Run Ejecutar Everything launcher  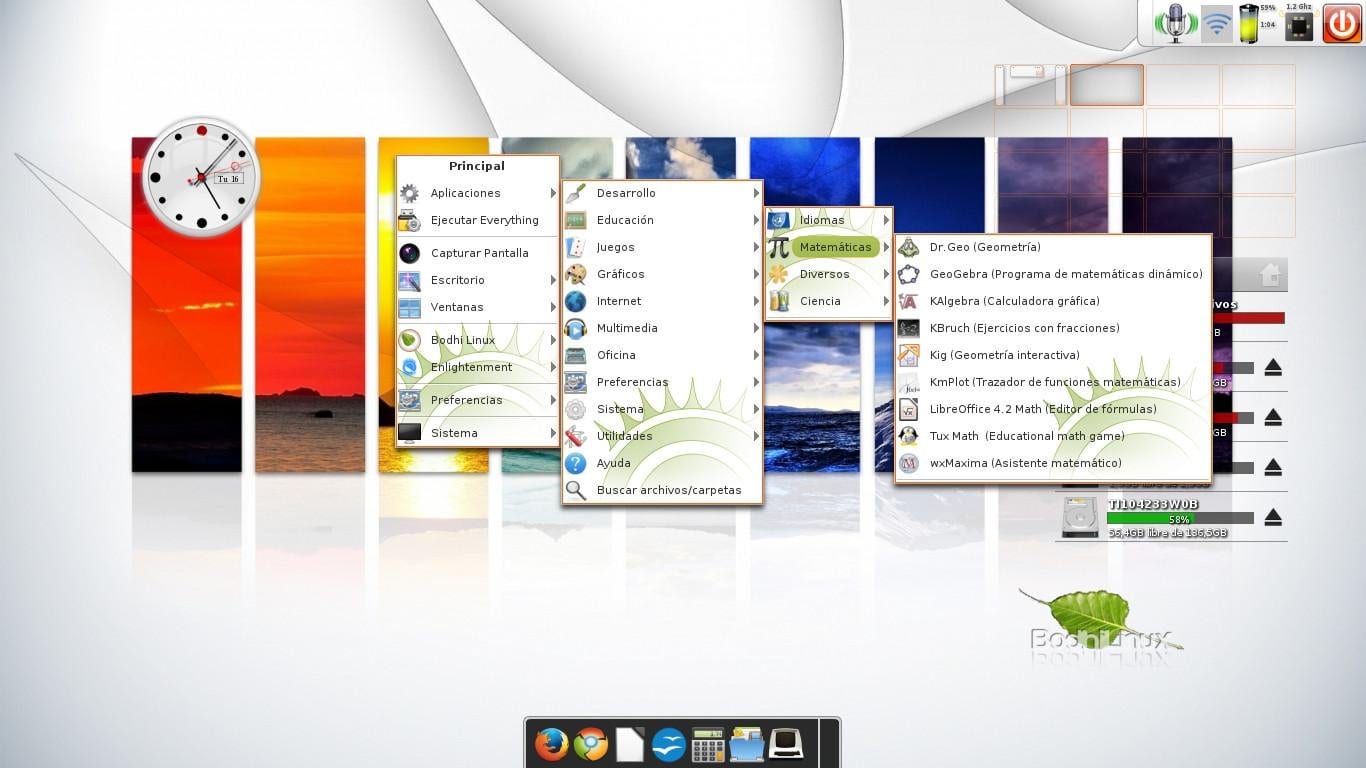477,220
